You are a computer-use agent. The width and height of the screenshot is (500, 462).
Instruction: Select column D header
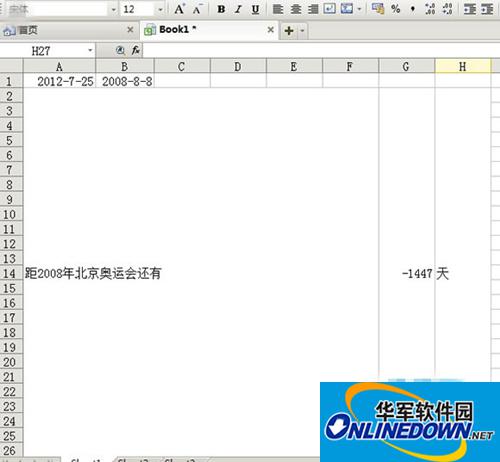[x=238, y=67]
